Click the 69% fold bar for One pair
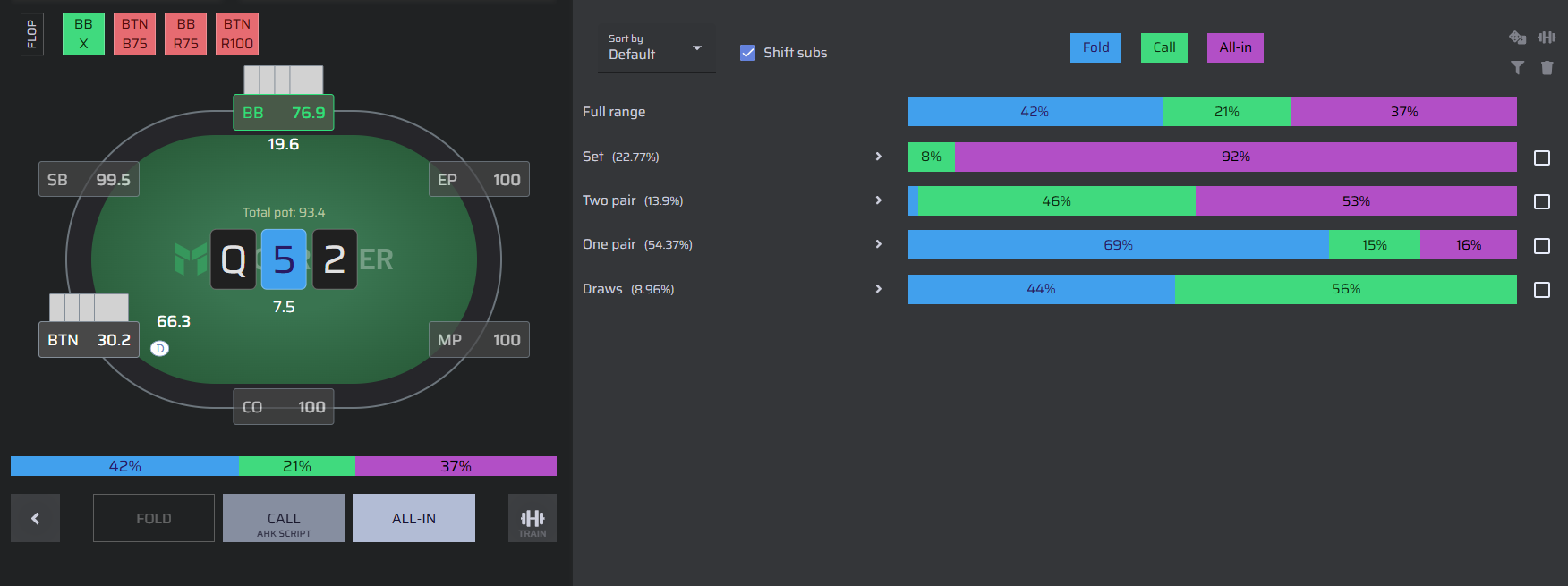The image size is (1568, 586). coord(1118,245)
